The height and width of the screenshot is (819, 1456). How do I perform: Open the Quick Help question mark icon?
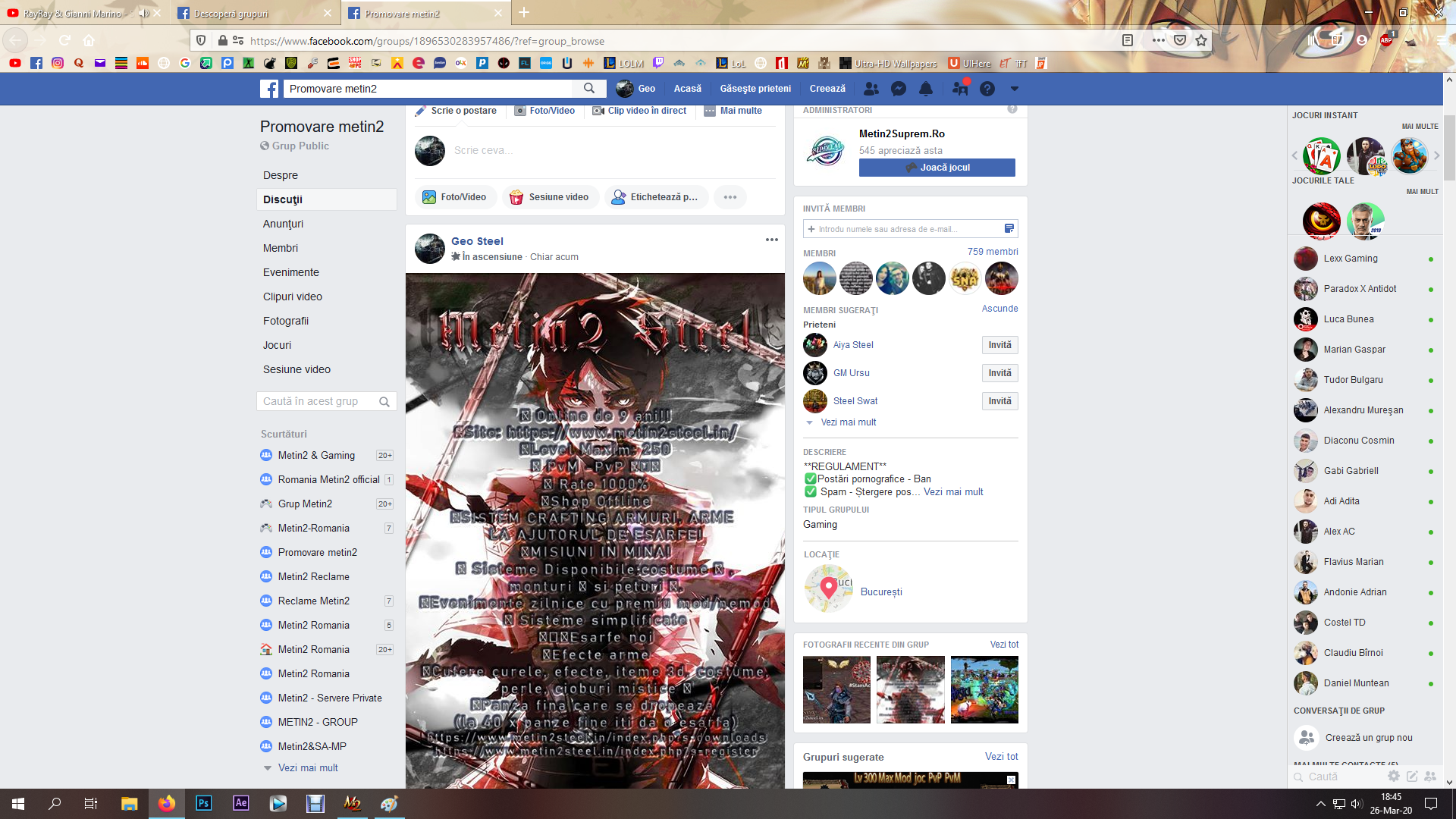pos(987,89)
